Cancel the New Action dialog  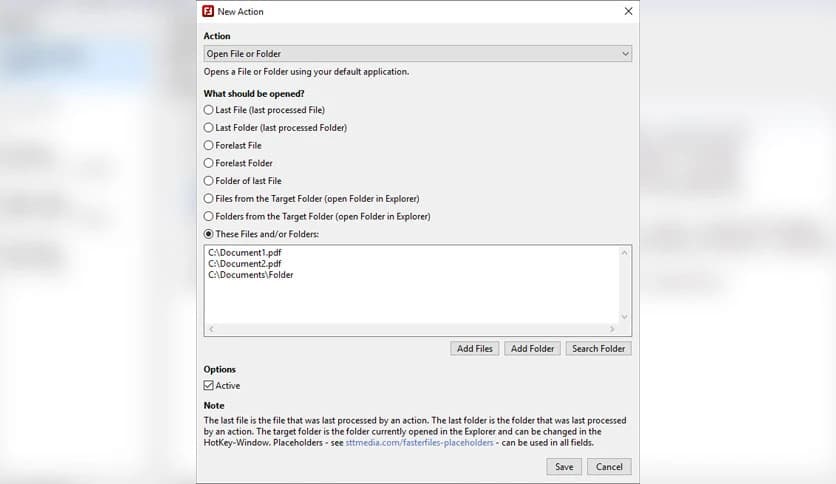click(609, 467)
